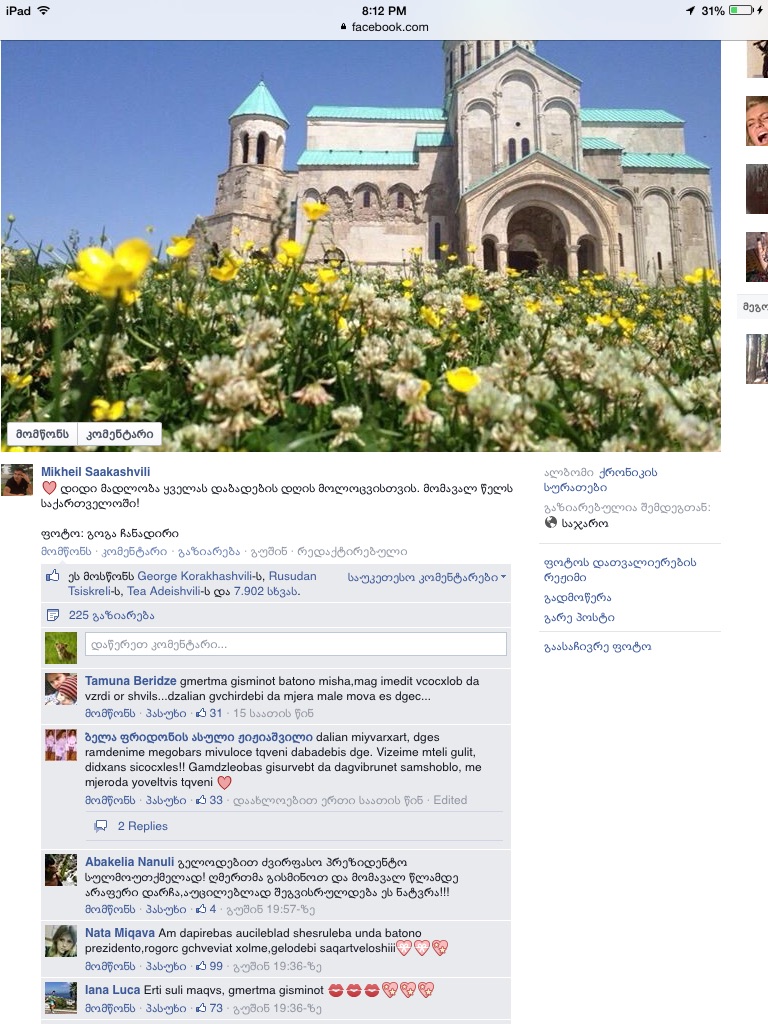Click Nata Miqava's avatar thumbnail

point(61,941)
